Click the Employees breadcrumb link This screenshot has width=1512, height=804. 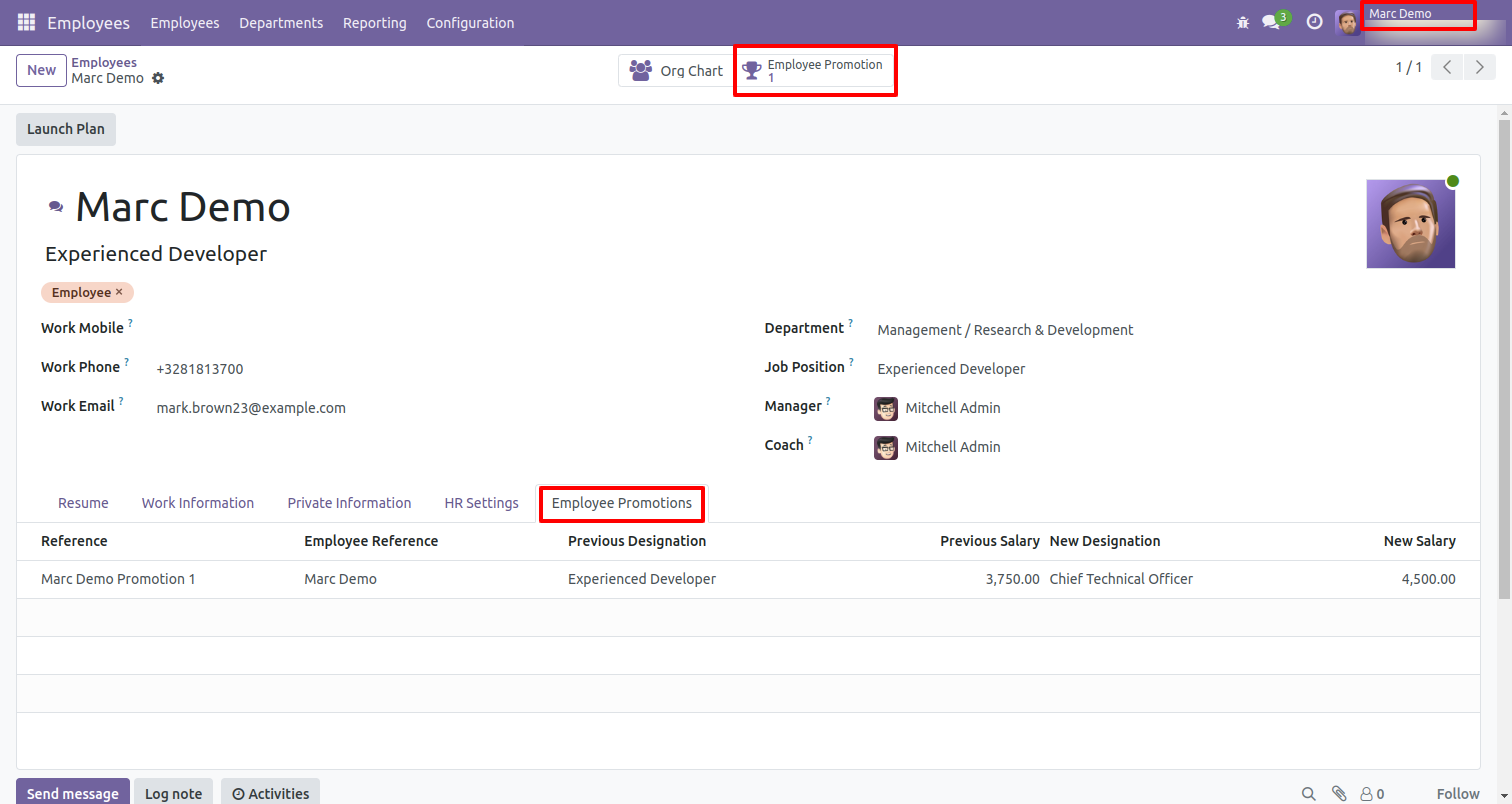[x=104, y=62]
